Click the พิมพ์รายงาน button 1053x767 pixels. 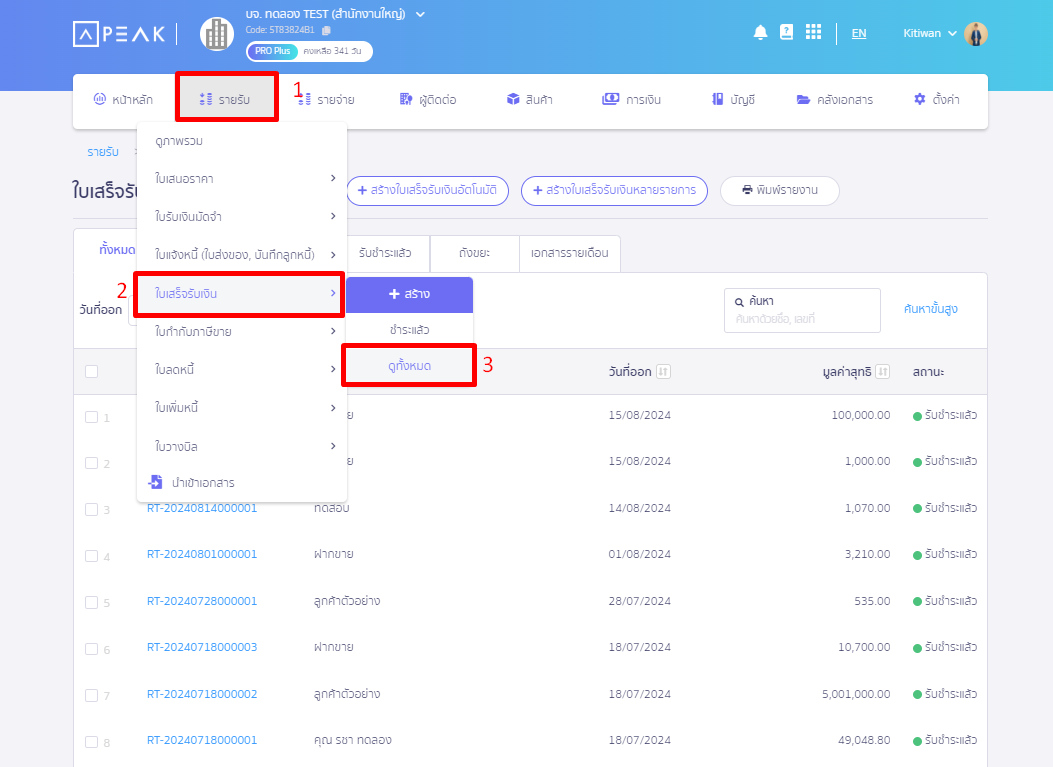click(779, 190)
